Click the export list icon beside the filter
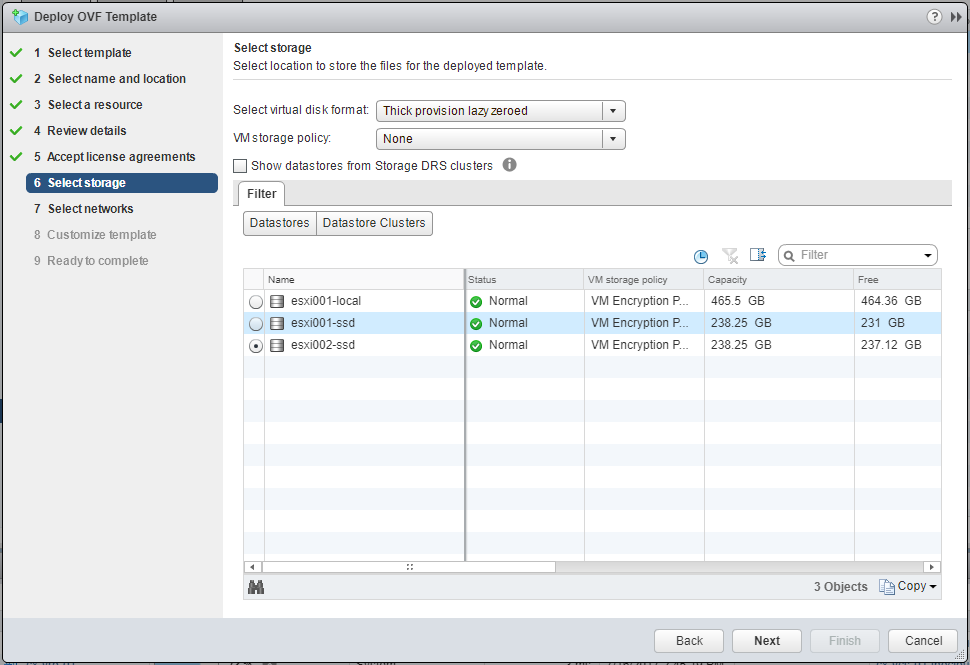 point(758,255)
